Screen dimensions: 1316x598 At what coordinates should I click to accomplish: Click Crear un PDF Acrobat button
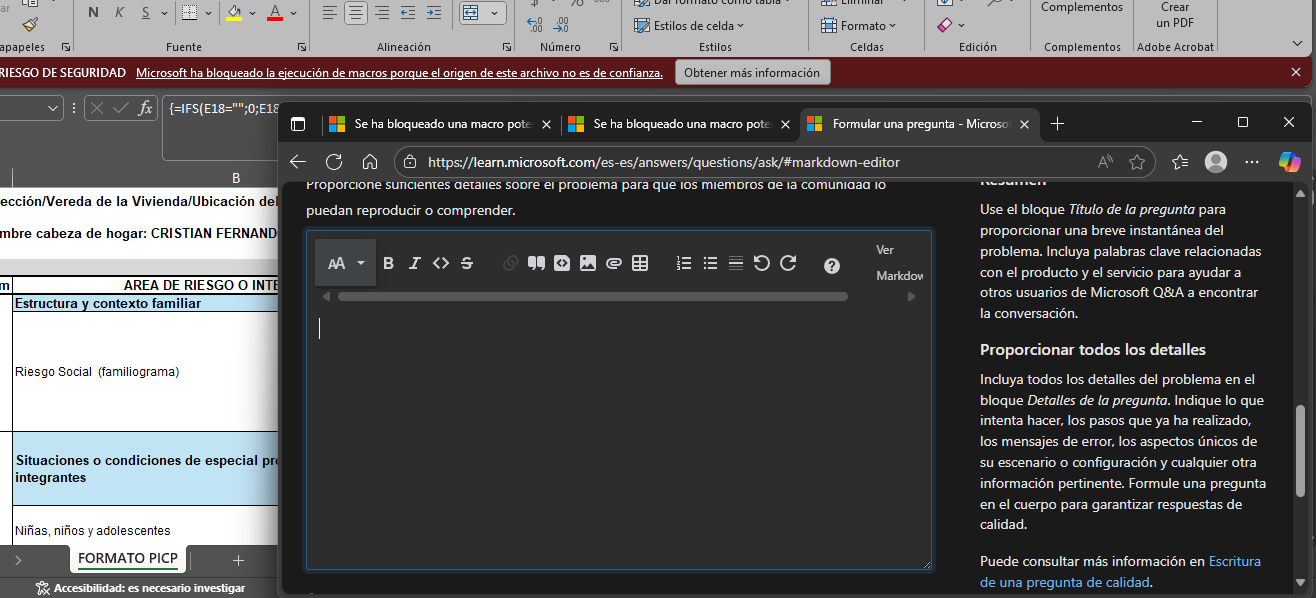pos(1175,16)
